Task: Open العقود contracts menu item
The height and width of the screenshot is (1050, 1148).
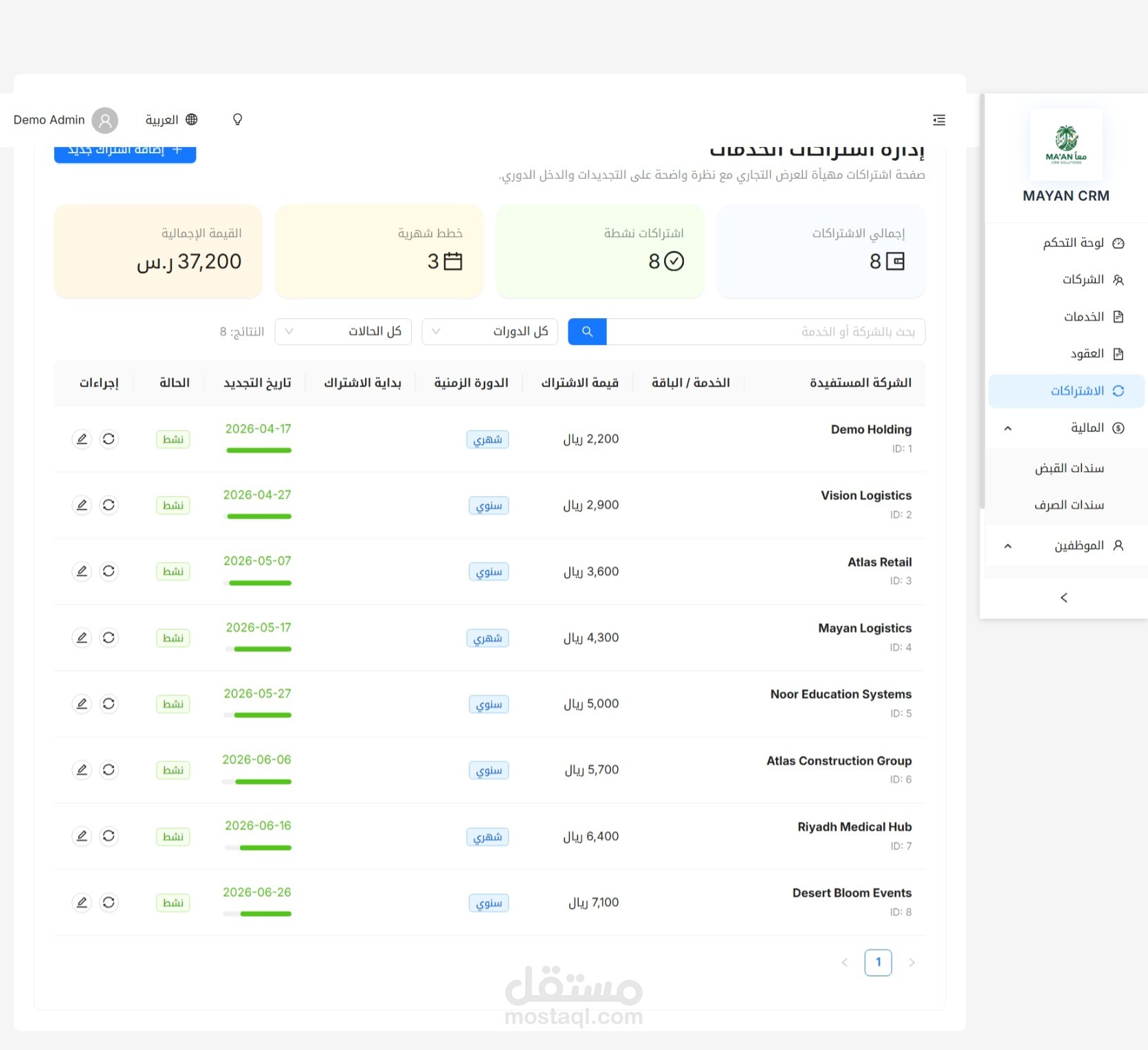Action: [x=1066, y=354]
